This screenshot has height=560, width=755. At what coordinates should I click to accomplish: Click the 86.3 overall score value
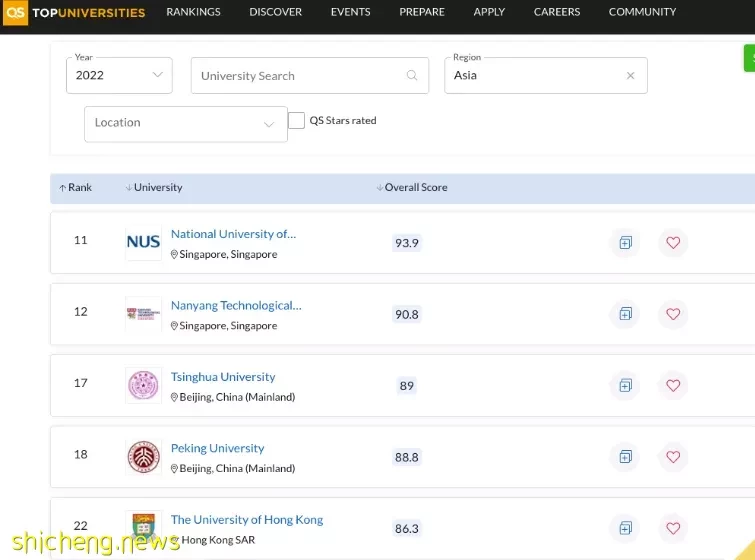407,529
